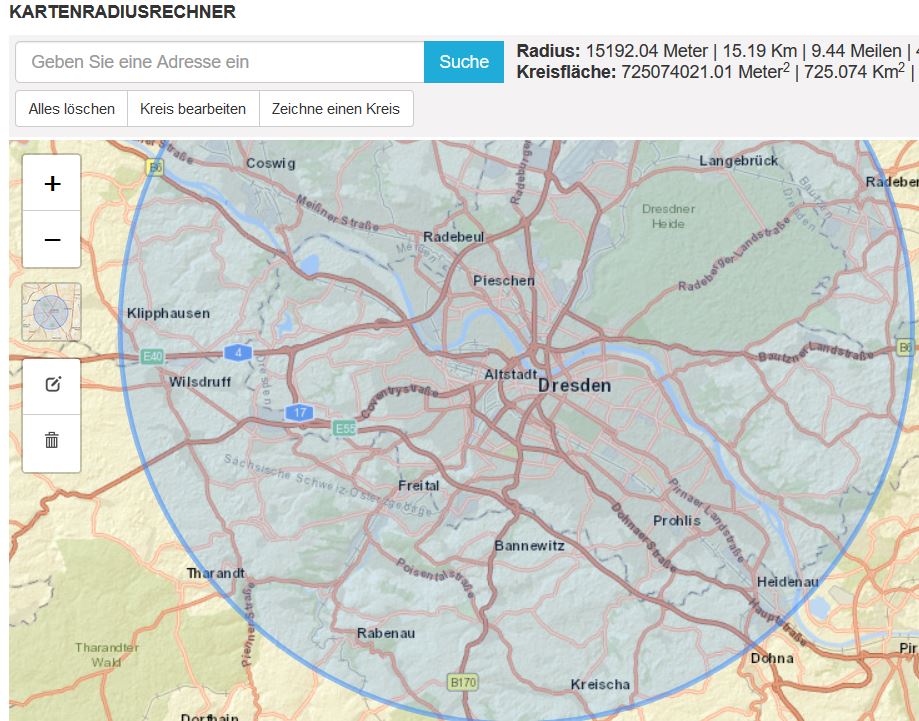
Task: Click the Klipphausen map label
Action: tap(168, 314)
